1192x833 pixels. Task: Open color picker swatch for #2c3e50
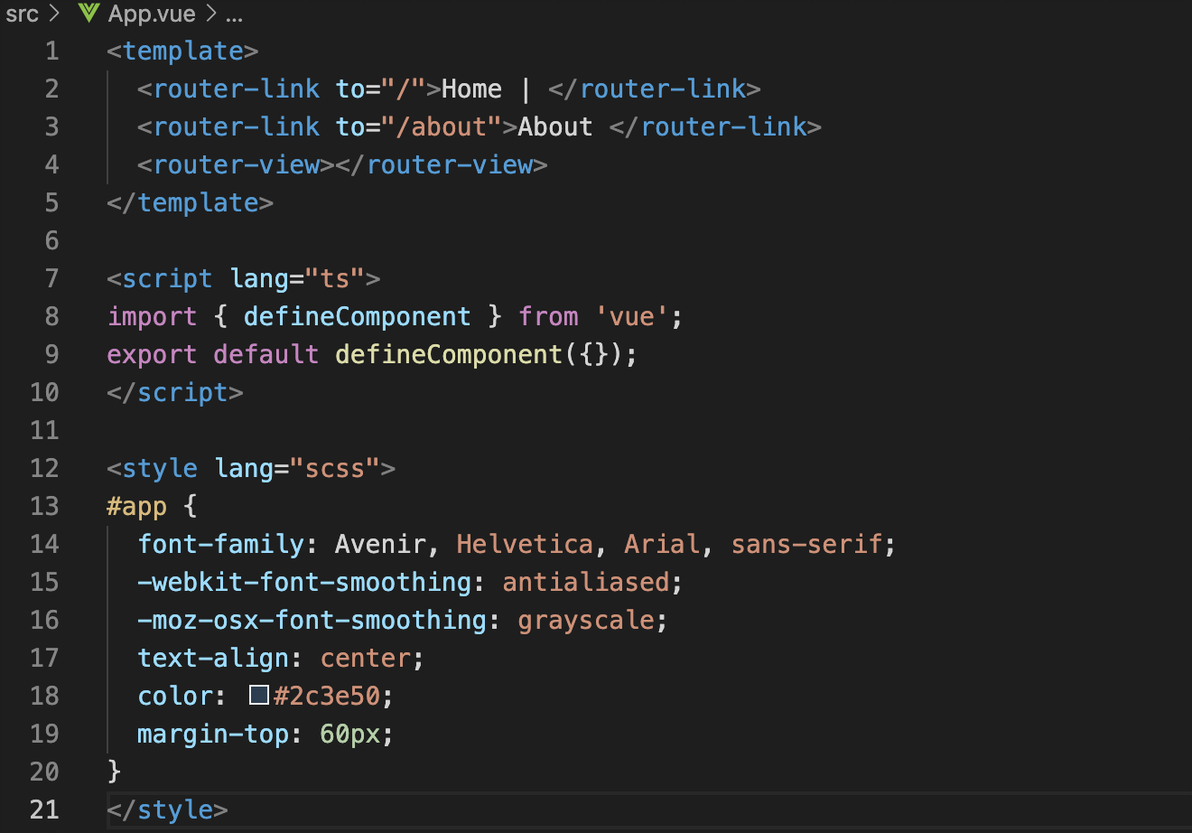259,695
